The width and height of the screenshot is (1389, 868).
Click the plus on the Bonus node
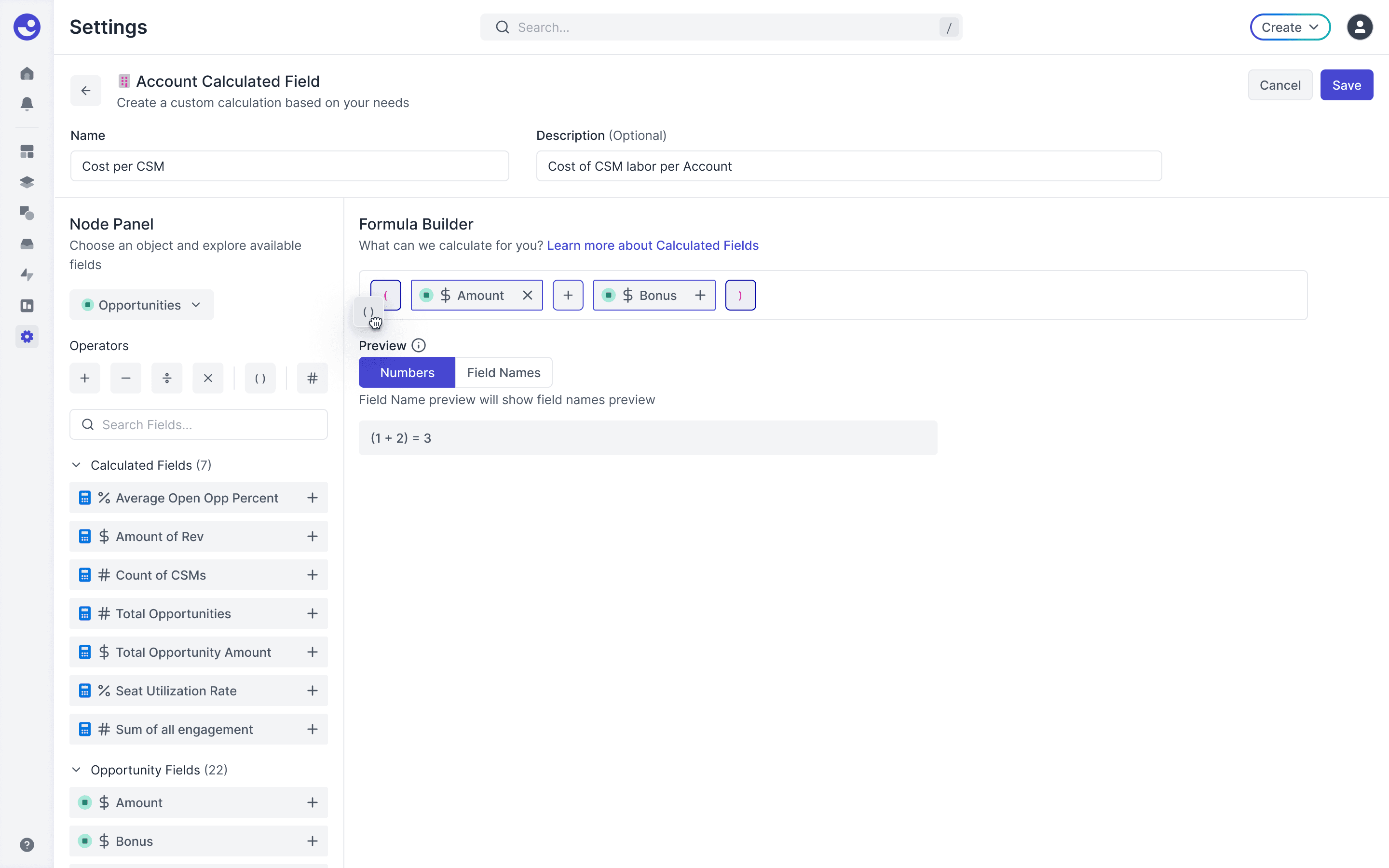[700, 295]
